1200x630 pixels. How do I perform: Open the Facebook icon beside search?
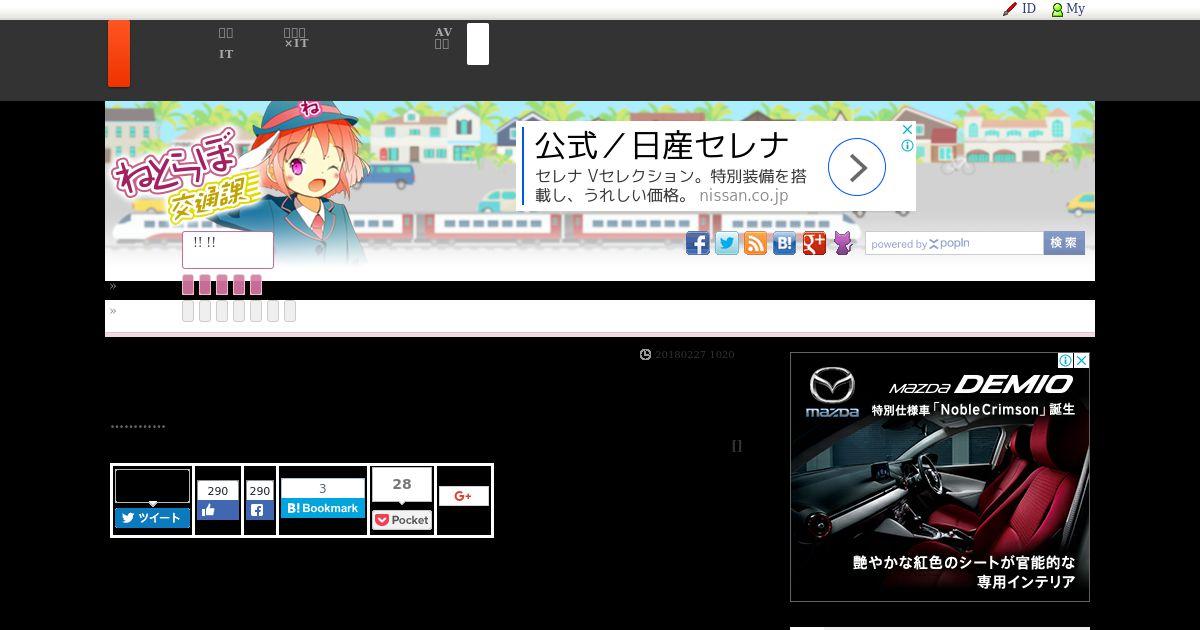tap(698, 243)
